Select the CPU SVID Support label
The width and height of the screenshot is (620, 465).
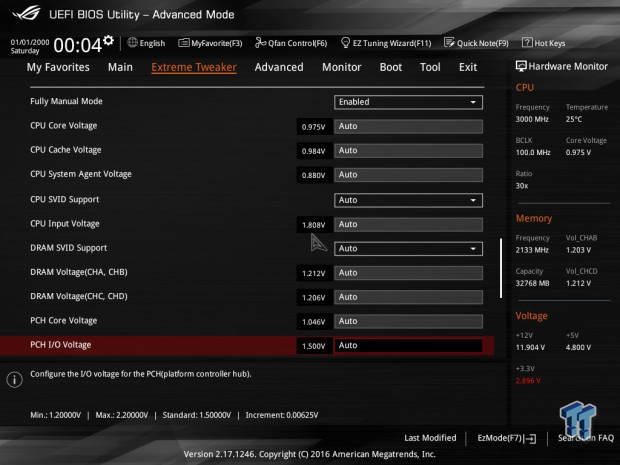coord(64,199)
